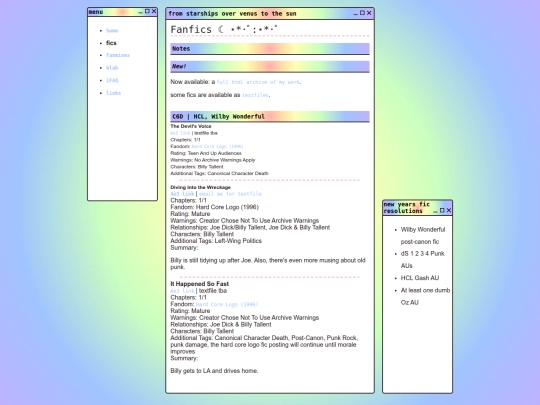Viewport: 540px width, 405px height.
Task: Open Hard Core Logo fandom link under It Happened So Fast
Action: point(227,304)
